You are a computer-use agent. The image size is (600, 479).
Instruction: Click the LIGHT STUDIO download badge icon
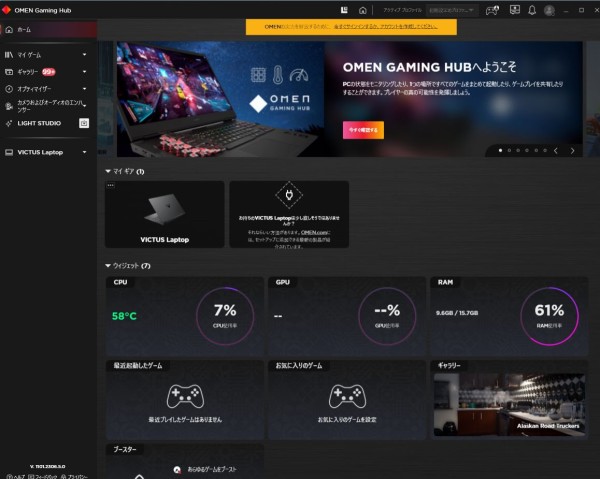coord(84,123)
